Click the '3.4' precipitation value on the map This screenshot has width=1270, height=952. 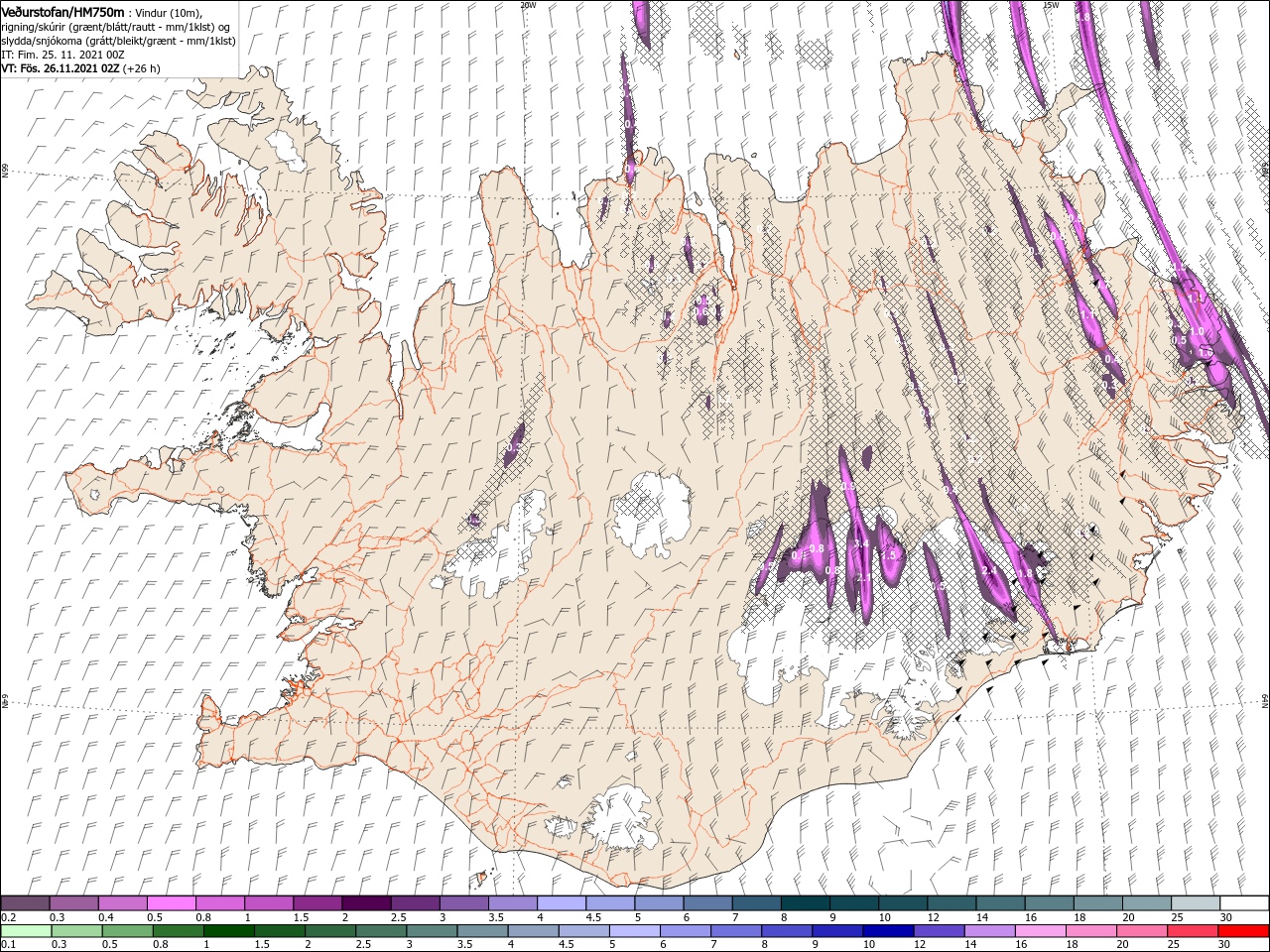(x=861, y=543)
